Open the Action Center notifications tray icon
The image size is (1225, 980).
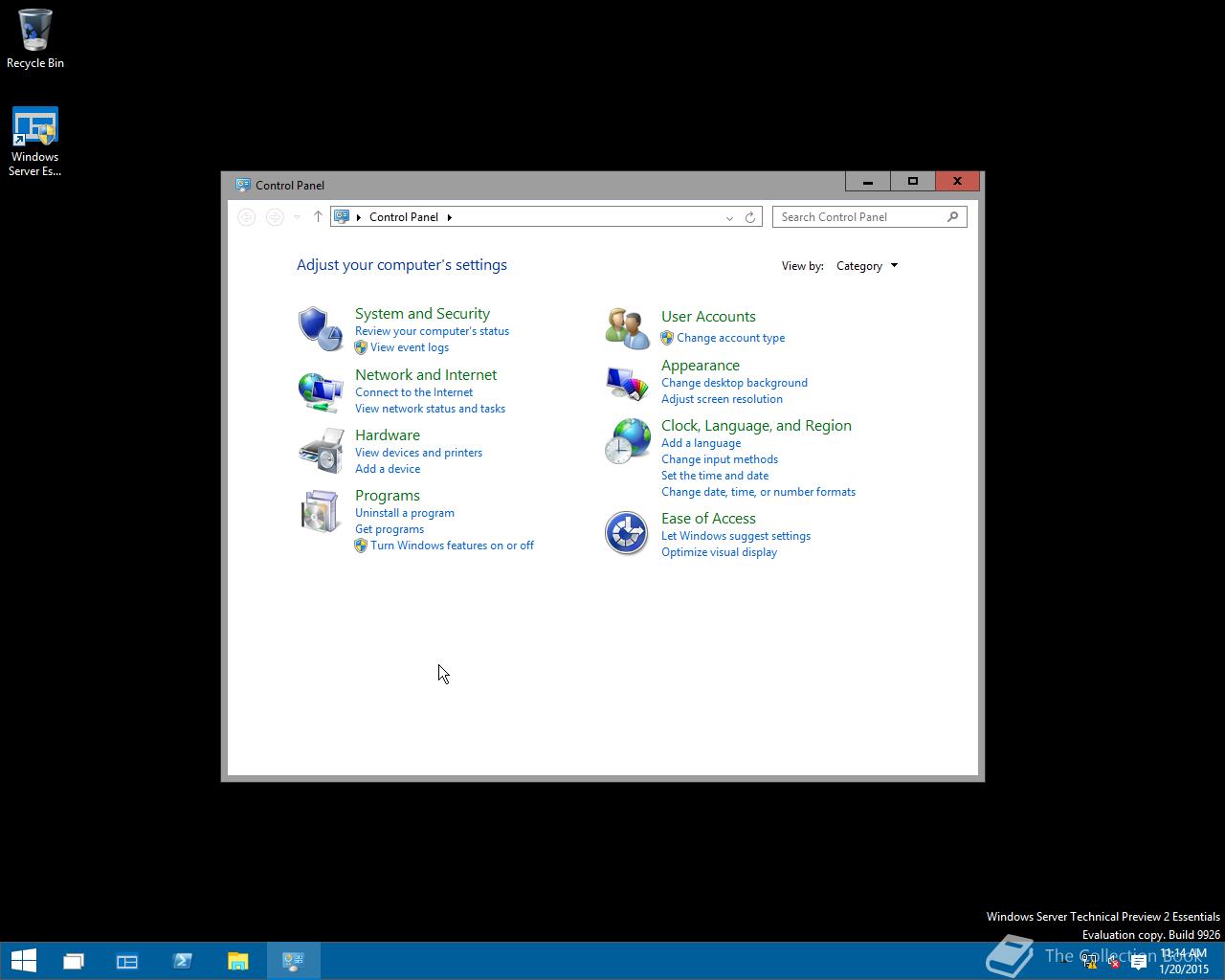[x=1138, y=962]
